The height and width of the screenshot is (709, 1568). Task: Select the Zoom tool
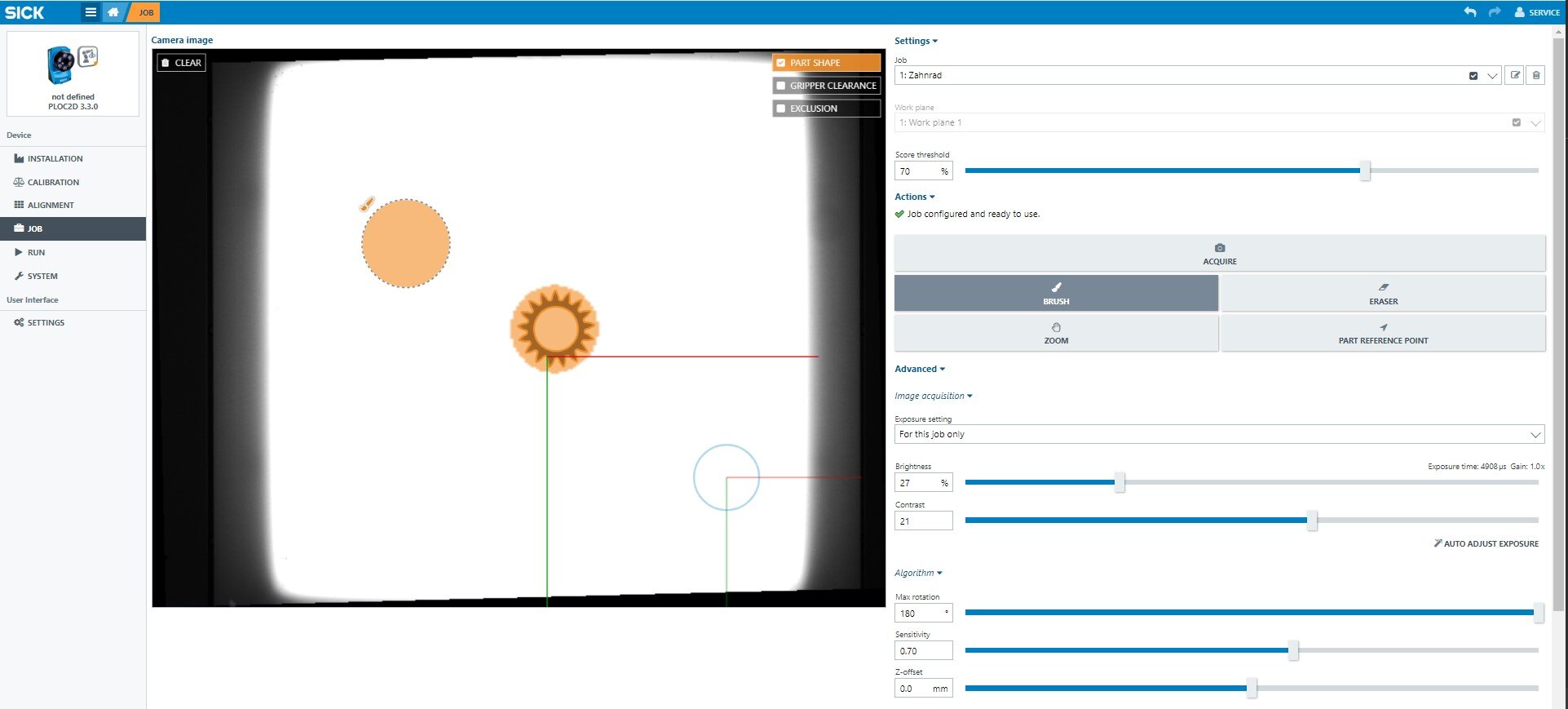1056,333
